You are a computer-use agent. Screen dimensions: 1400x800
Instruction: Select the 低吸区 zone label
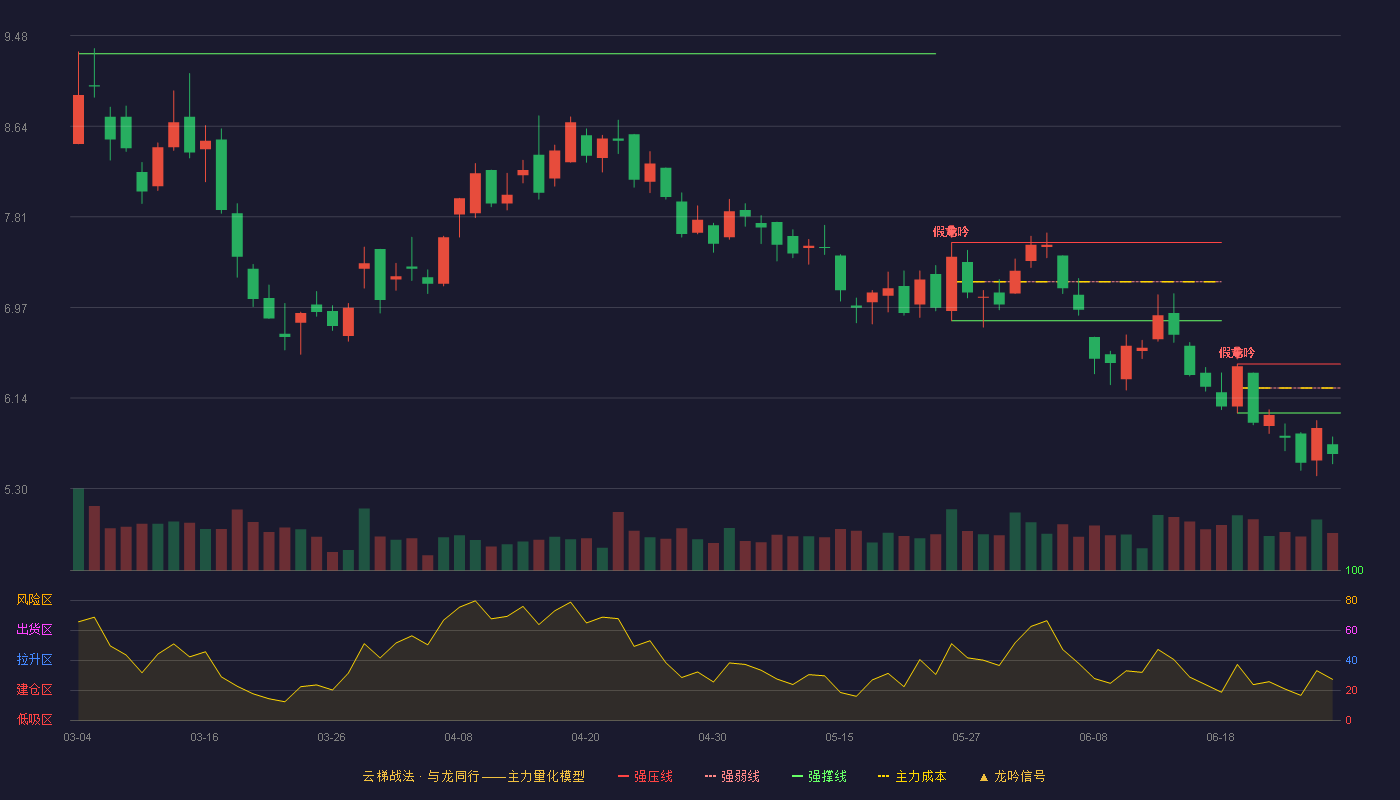pyautogui.click(x=34, y=720)
